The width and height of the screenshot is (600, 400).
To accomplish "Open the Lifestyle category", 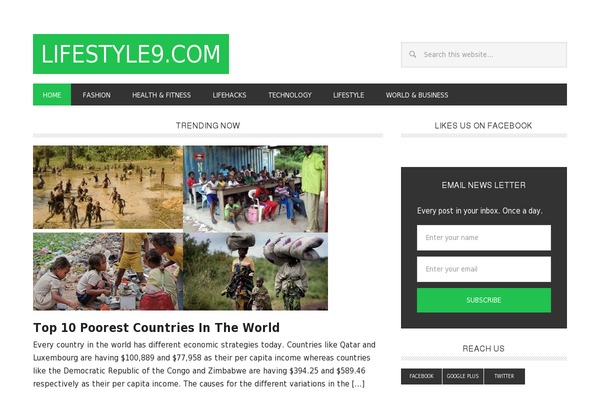I will pos(348,95).
